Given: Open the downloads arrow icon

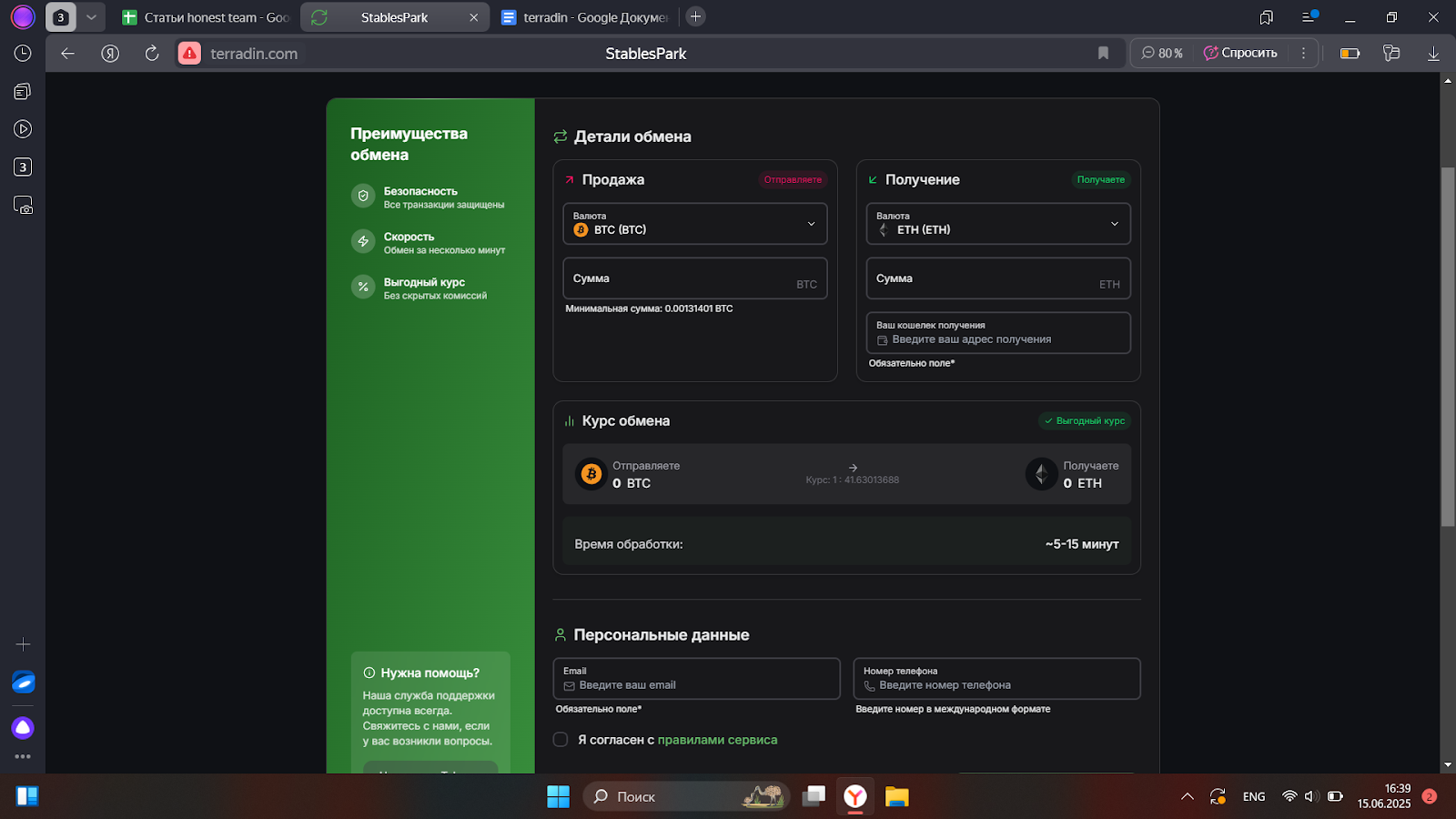Looking at the screenshot, I should (1433, 54).
